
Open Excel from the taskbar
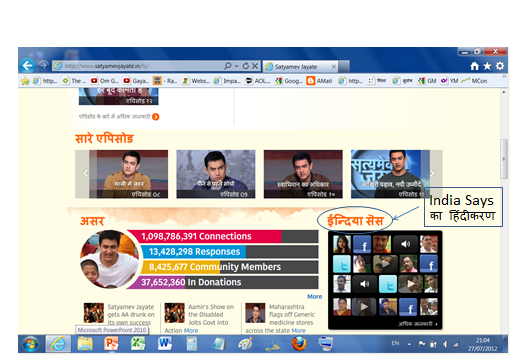138,344
